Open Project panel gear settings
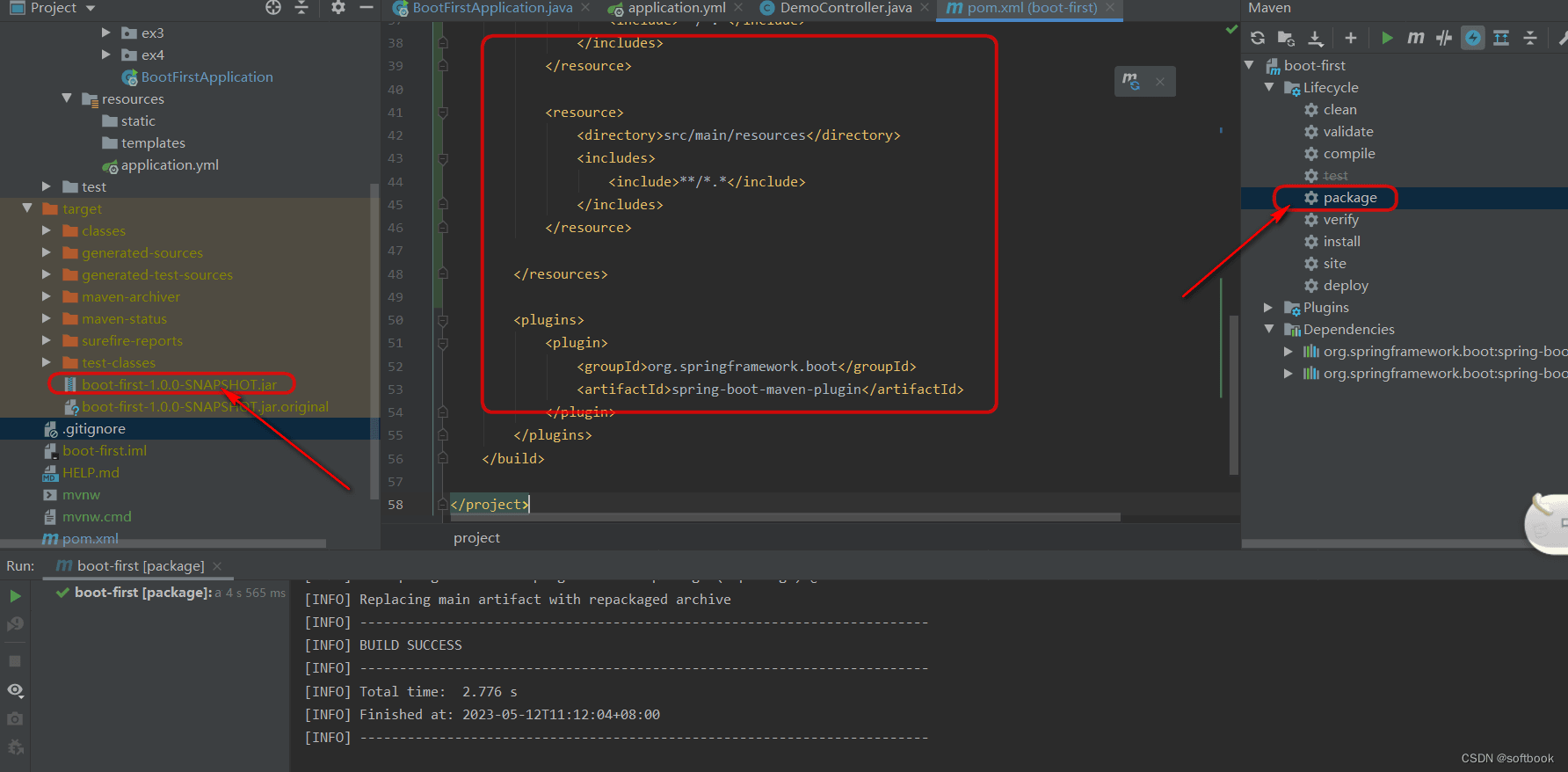 tap(338, 8)
